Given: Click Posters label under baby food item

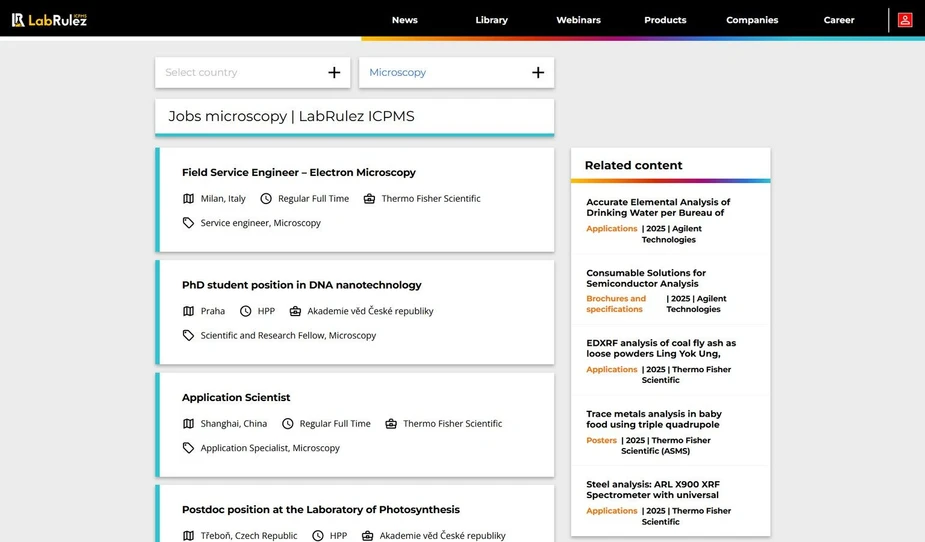Looking at the screenshot, I should click(601, 441).
